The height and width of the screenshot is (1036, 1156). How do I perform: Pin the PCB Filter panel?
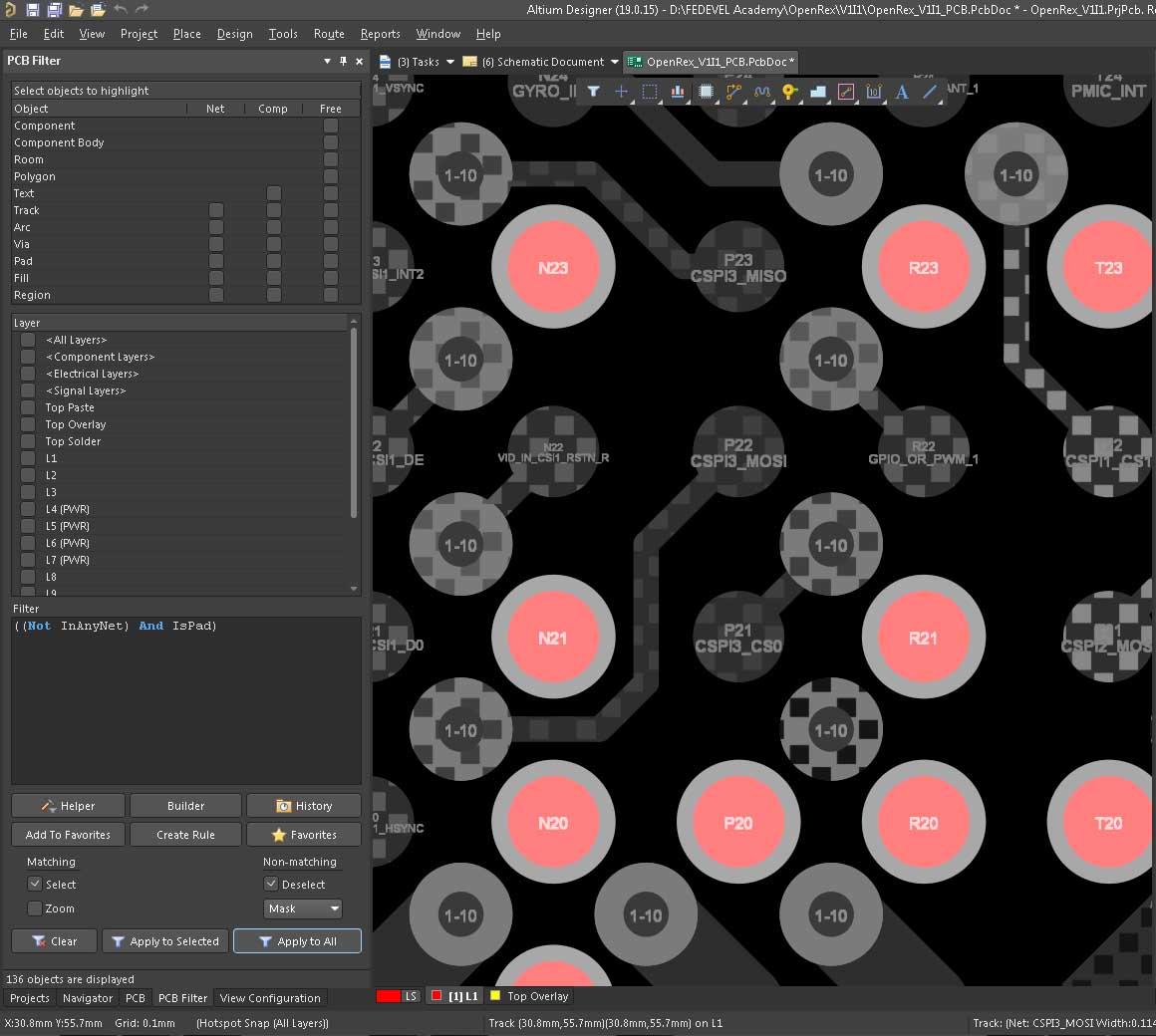click(344, 61)
